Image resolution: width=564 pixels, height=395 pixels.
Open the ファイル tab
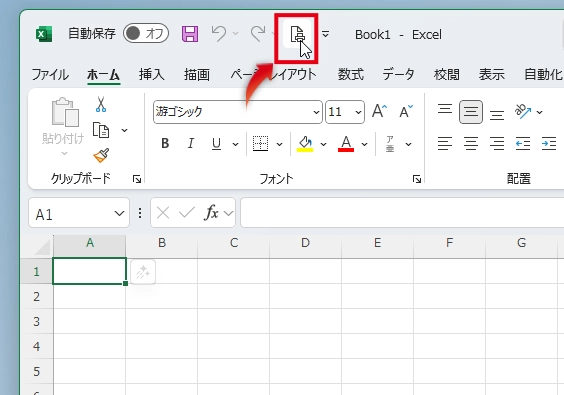[50, 74]
